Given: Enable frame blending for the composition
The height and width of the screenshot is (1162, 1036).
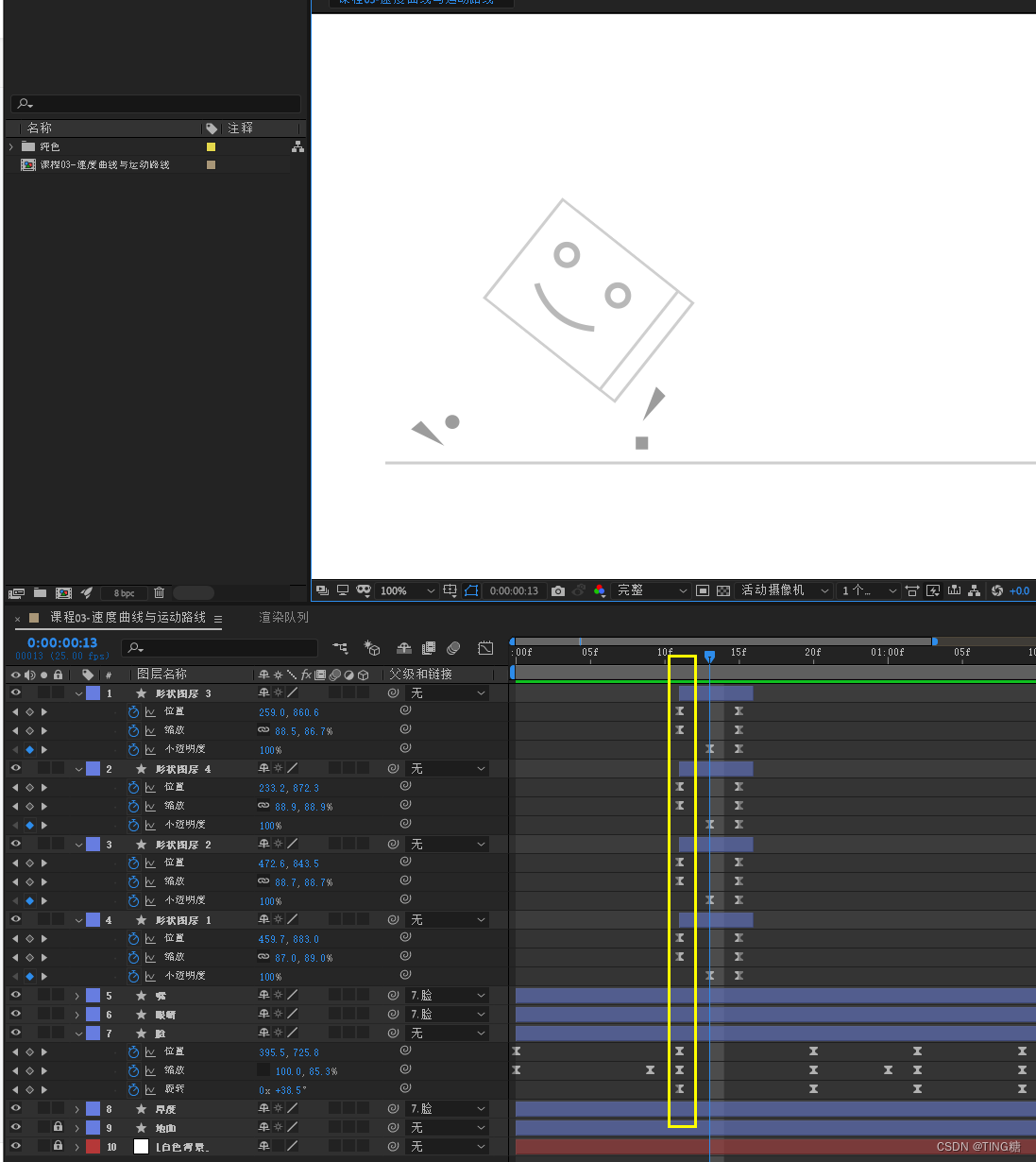Looking at the screenshot, I should 429,648.
